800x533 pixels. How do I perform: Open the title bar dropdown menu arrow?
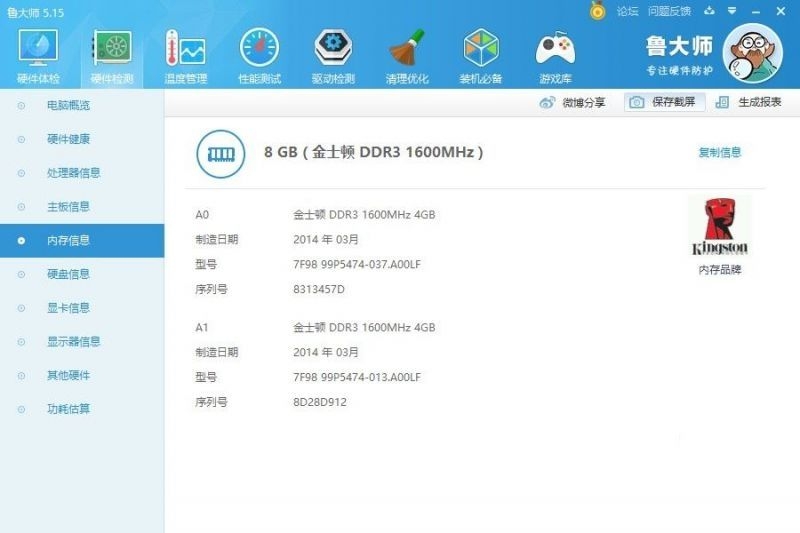[x=732, y=11]
